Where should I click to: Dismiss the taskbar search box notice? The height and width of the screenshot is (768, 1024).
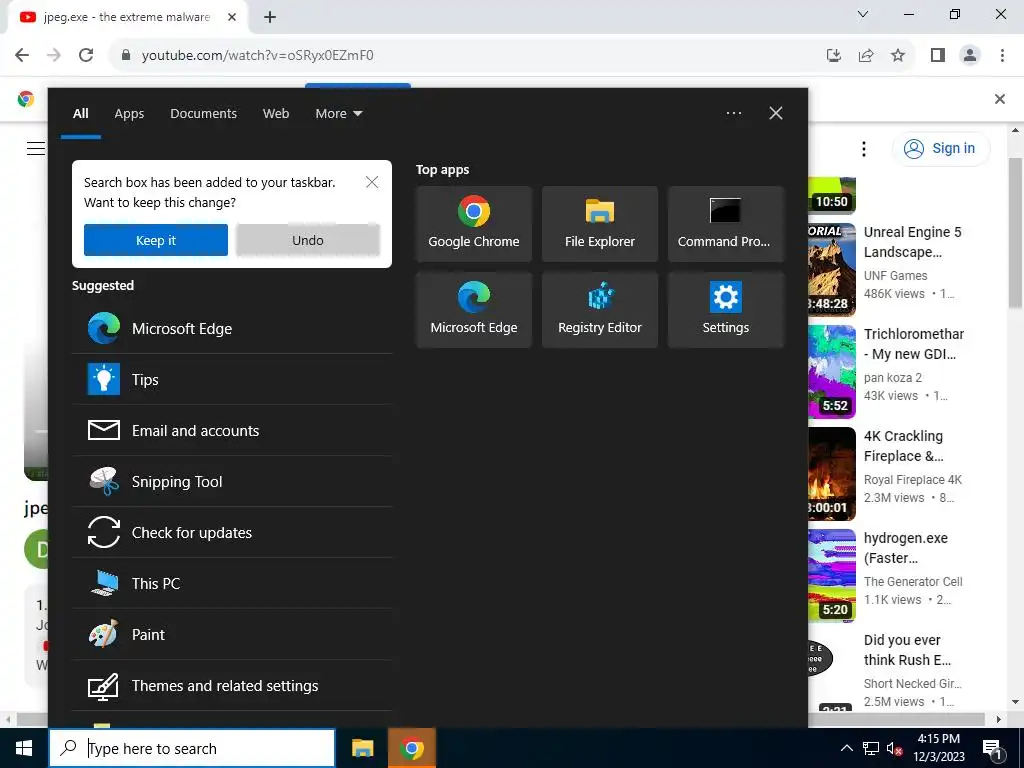372,182
